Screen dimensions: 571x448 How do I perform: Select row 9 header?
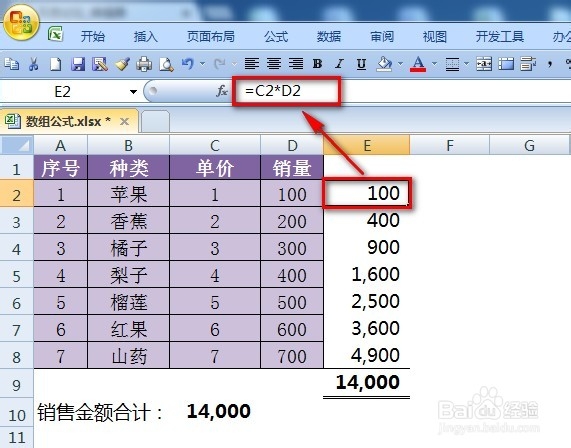[x=17, y=384]
